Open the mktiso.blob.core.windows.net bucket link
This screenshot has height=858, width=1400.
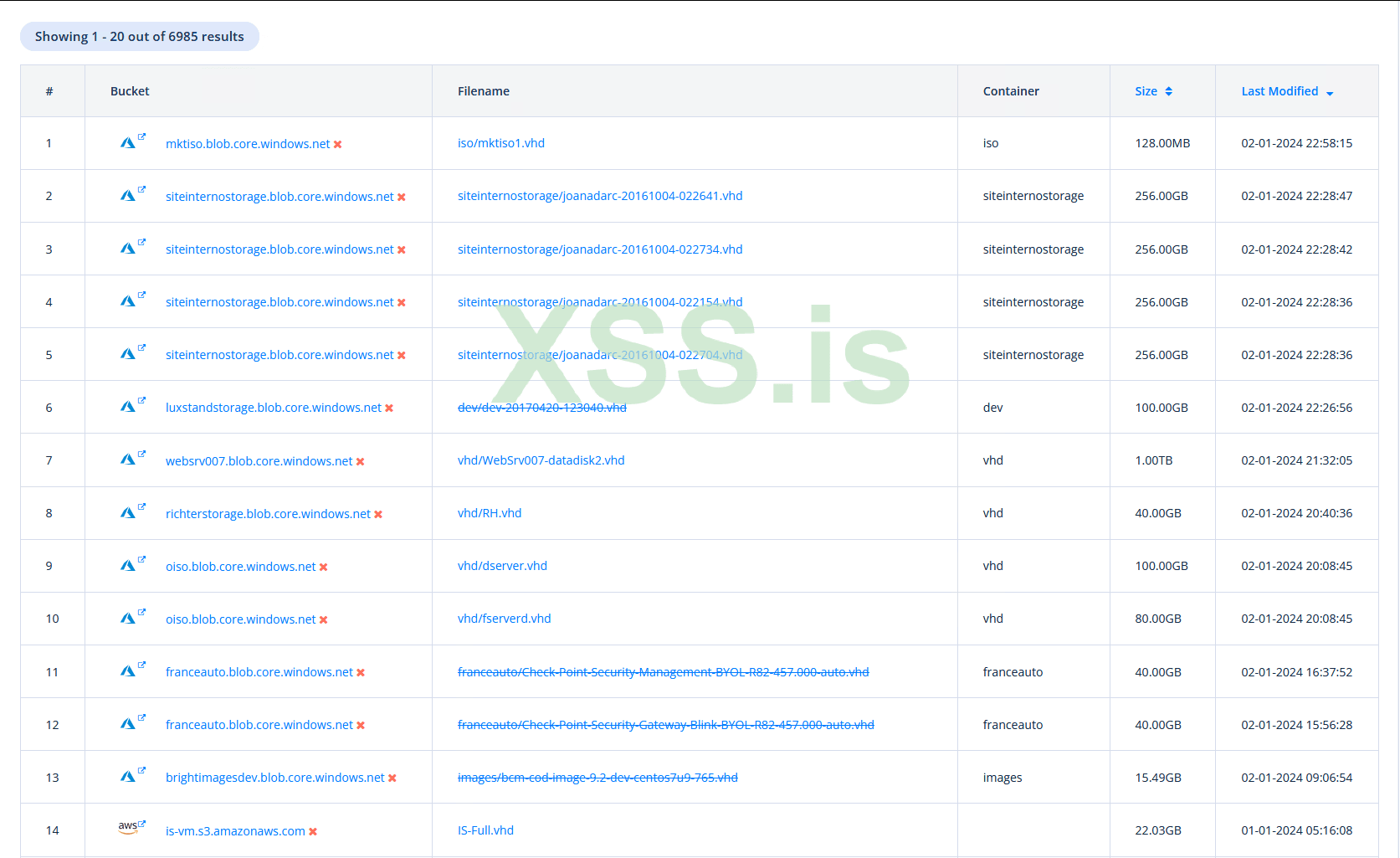248,144
